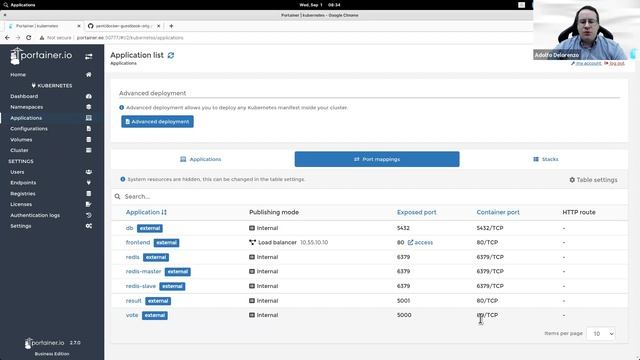Switch to the Applications tab
The image size is (640, 360).
pos(201,159)
